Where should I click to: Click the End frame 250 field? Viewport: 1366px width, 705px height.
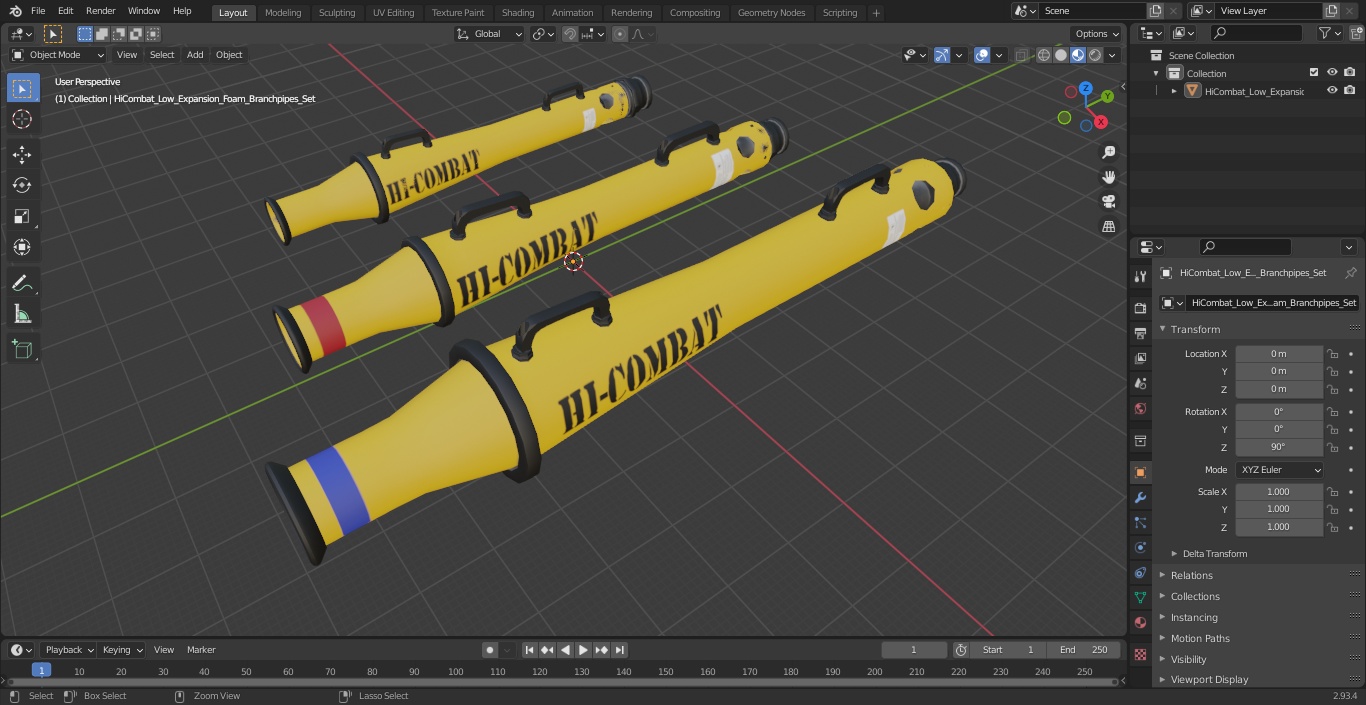(x=1084, y=650)
